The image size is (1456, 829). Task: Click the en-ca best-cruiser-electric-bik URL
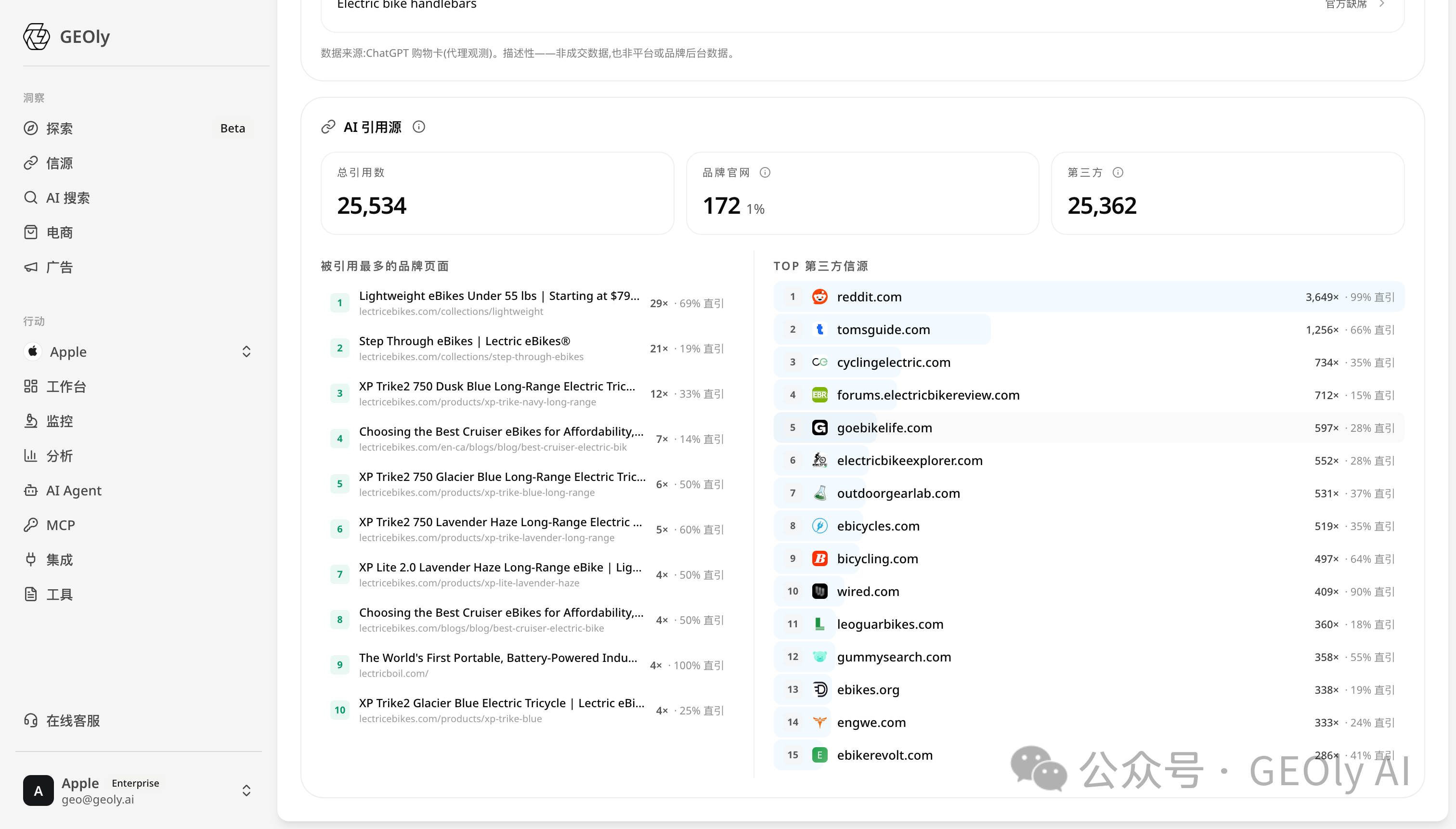point(493,448)
